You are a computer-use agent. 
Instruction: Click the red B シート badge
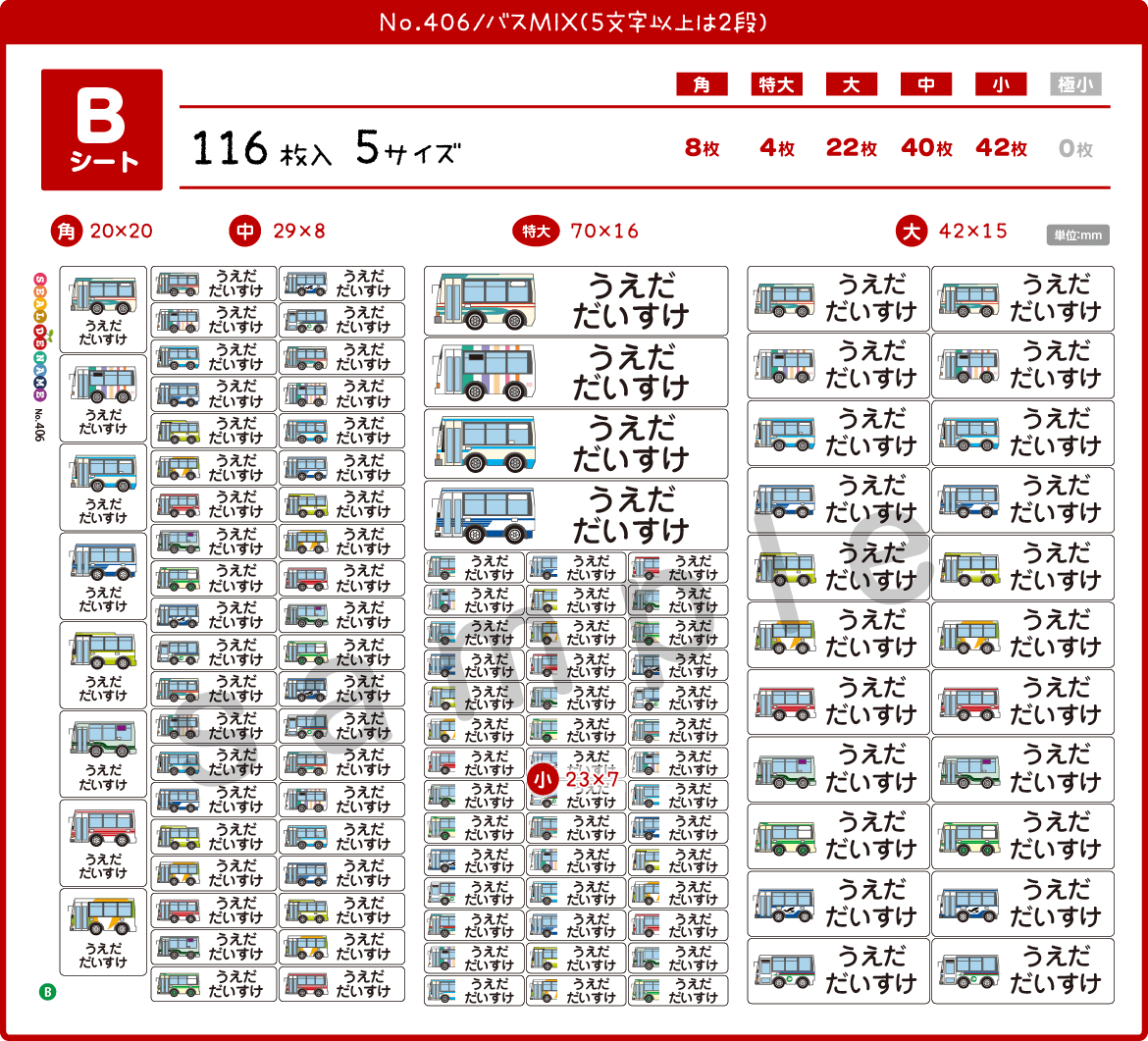[102, 130]
